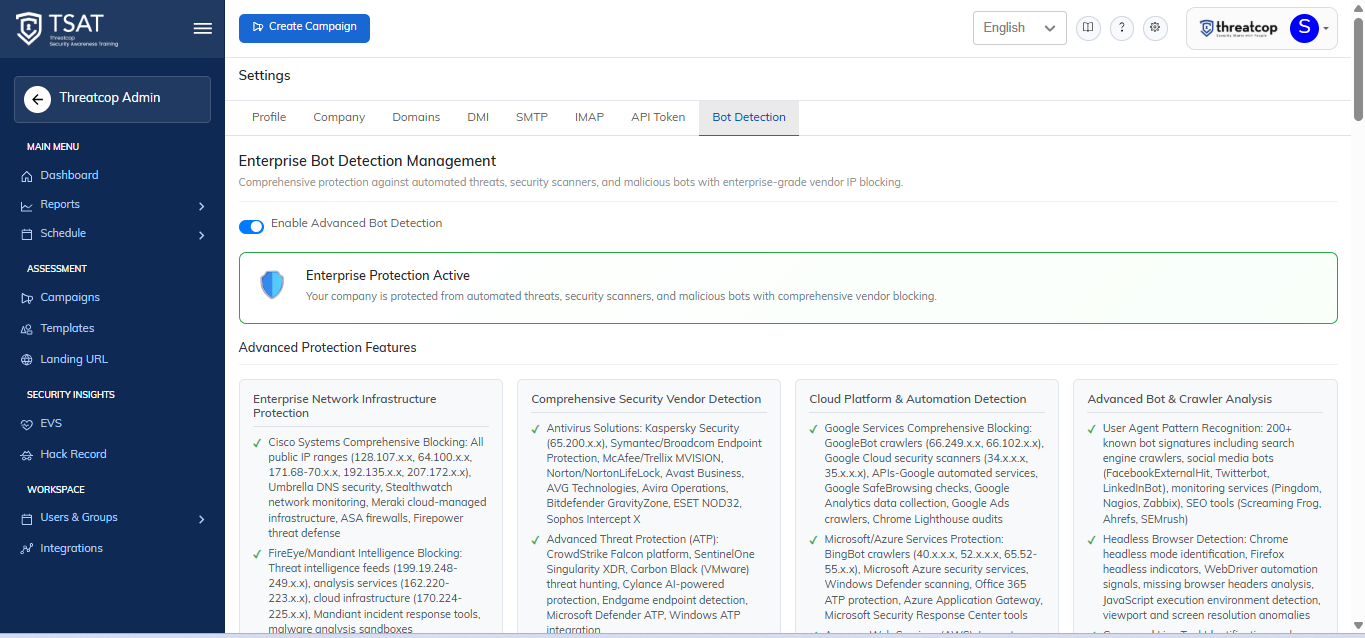
Task: Click the TSAT shield logo
Action: [x=30, y=29]
